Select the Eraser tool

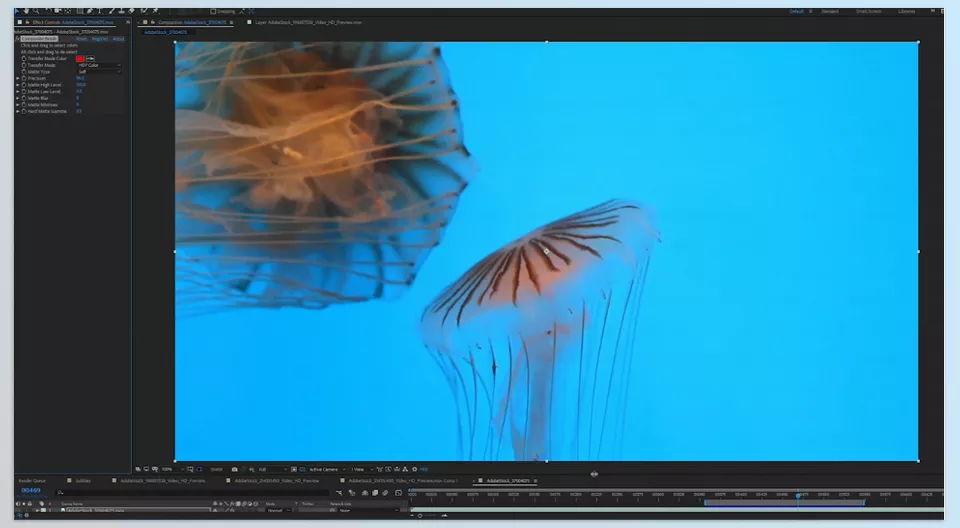(132, 11)
